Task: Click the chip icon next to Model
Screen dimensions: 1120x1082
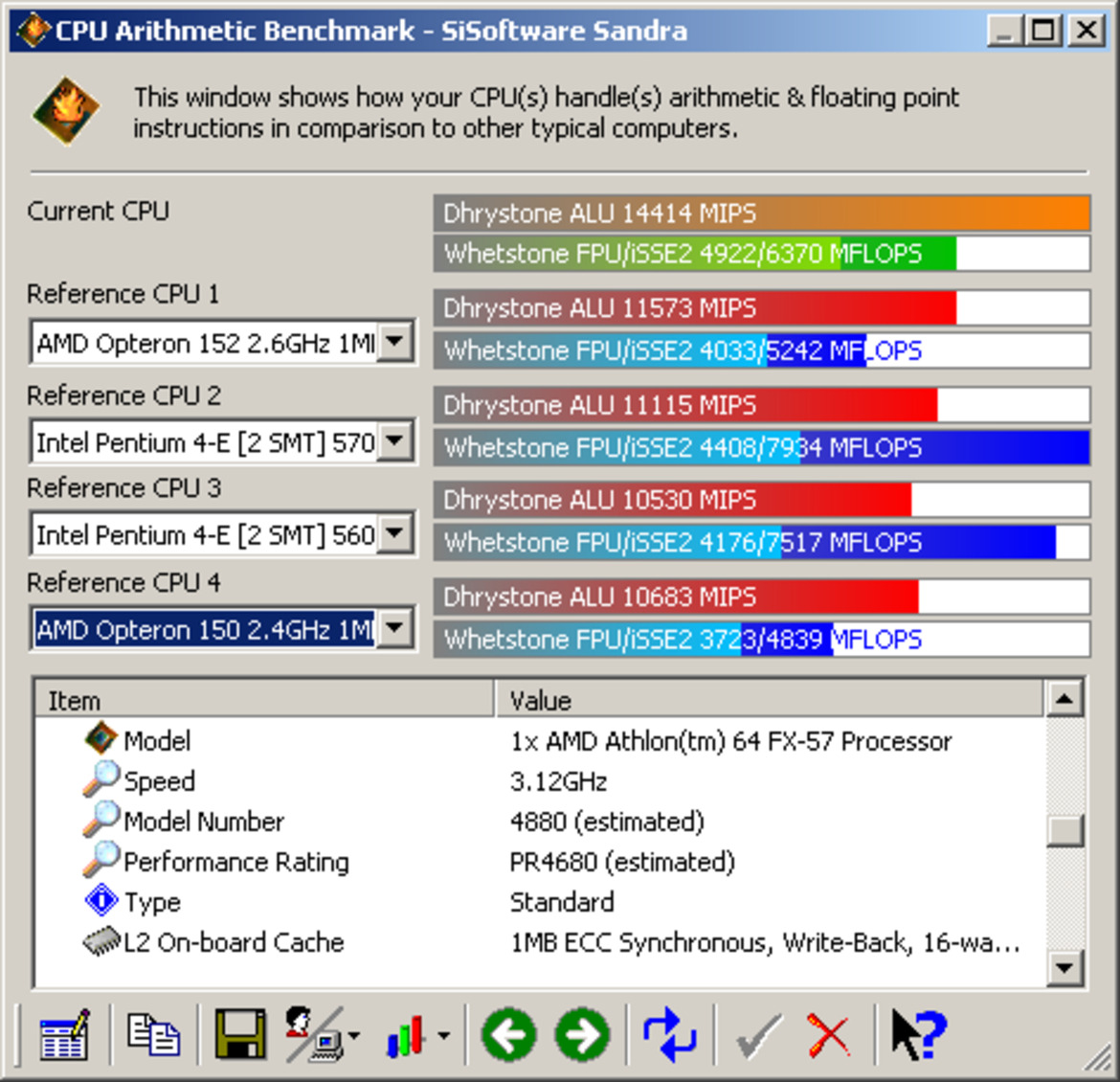Action: pyautogui.click(x=101, y=739)
